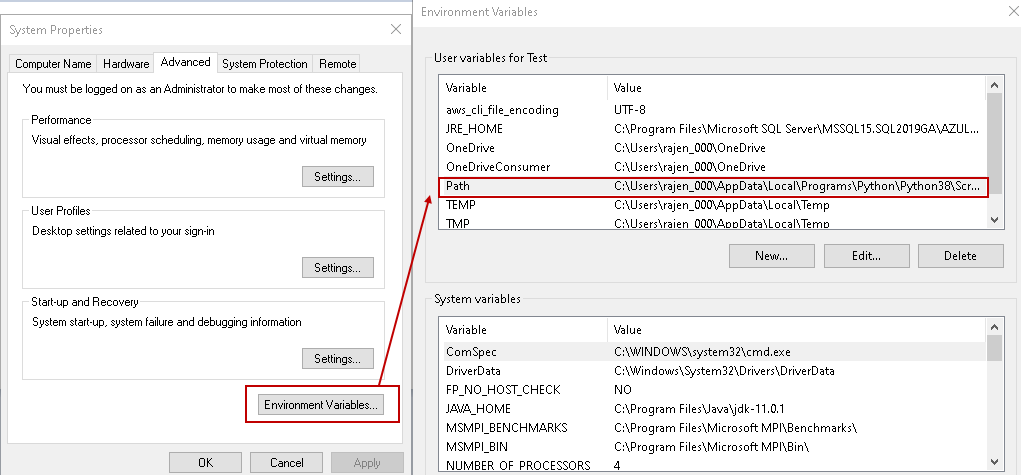
Task: Close the System Properties dialog
Action: [396, 30]
